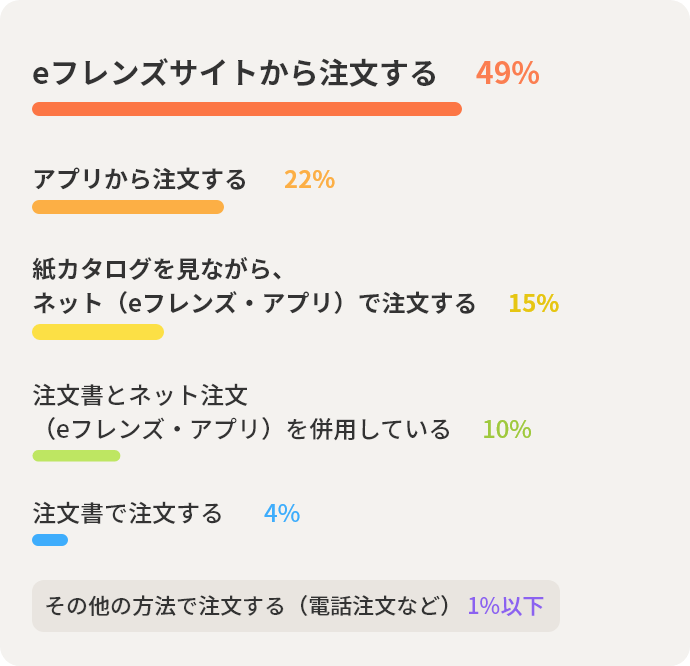Select the 注文書で注文する label
This screenshot has width=690, height=666.
pyautogui.click(x=127, y=514)
